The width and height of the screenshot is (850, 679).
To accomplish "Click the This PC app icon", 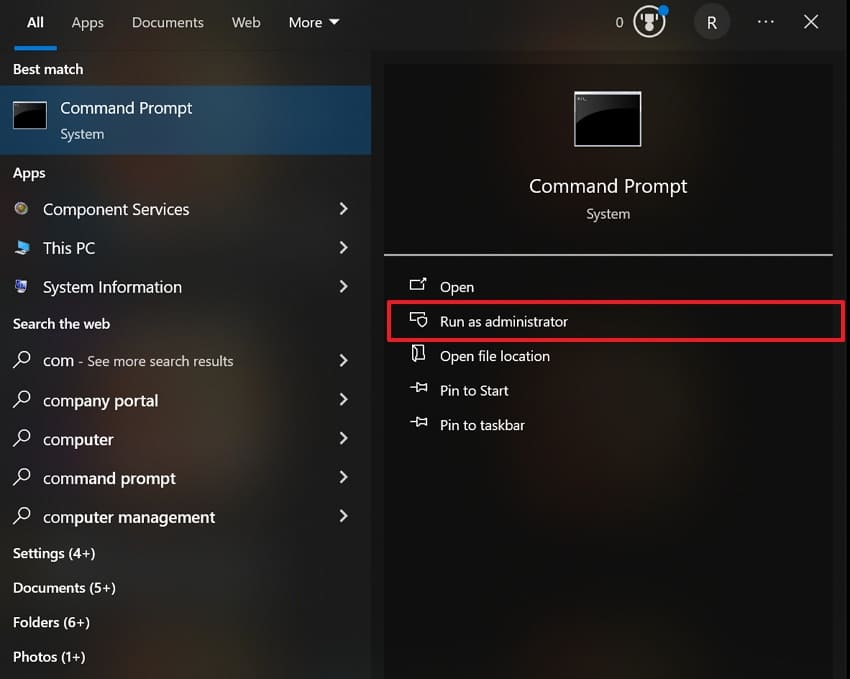I will pos(22,248).
